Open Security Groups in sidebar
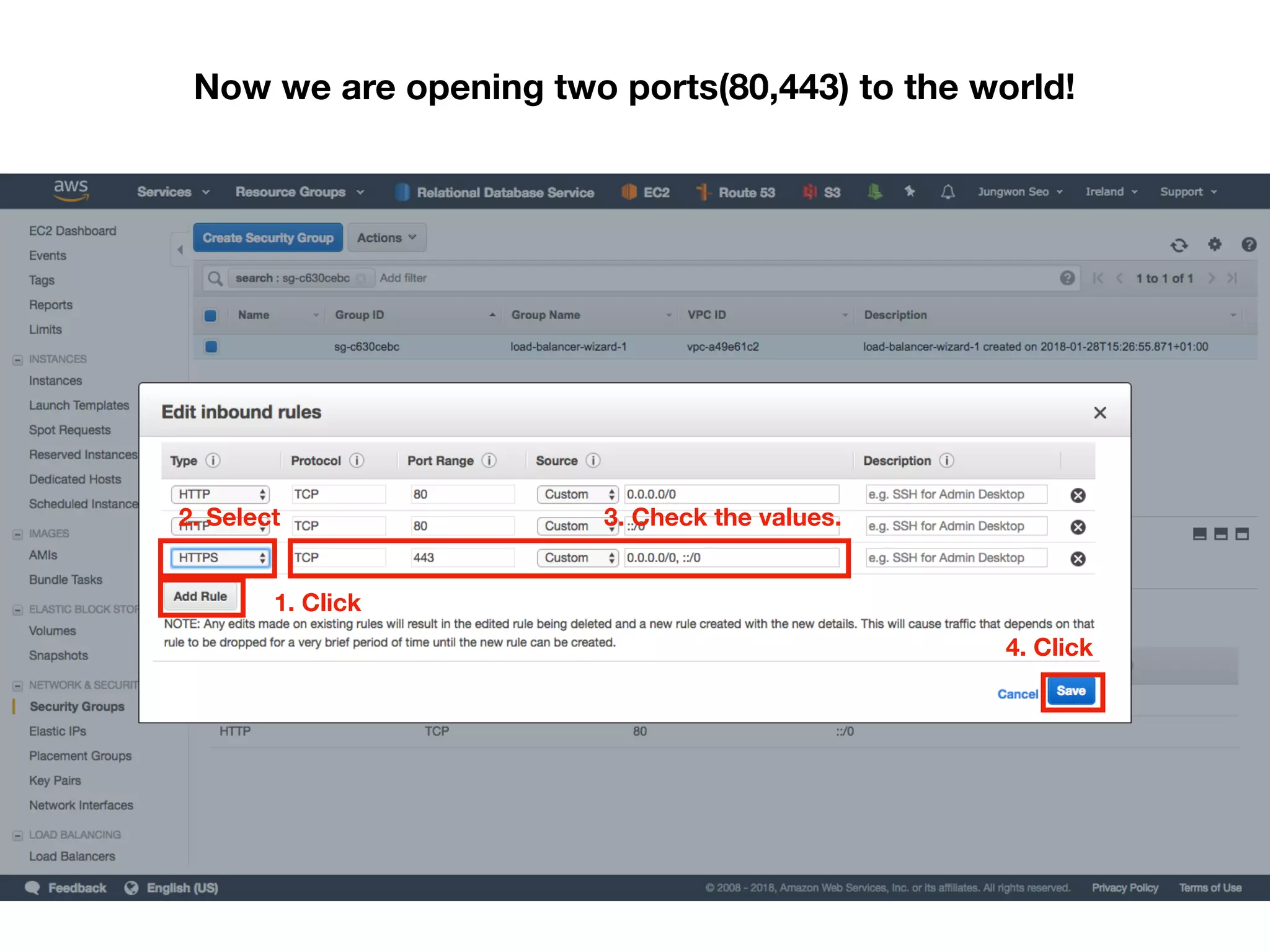Image resolution: width=1270 pixels, height=952 pixels. click(77, 707)
